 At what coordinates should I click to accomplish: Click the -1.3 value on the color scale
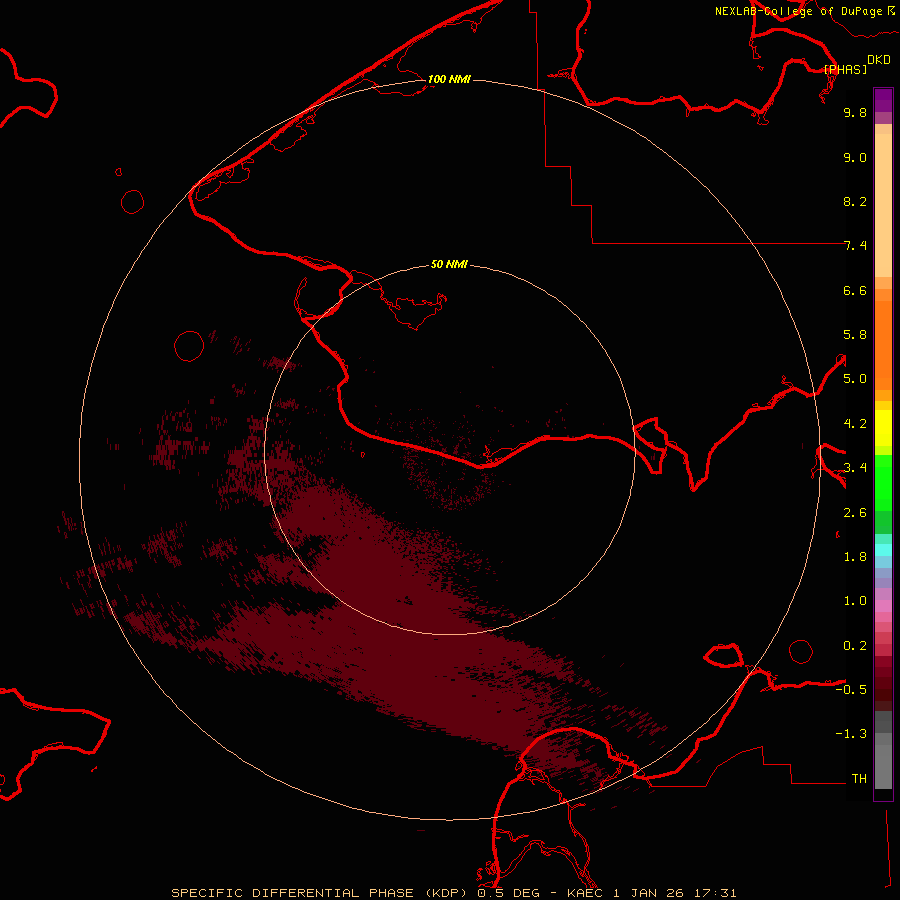(x=851, y=734)
